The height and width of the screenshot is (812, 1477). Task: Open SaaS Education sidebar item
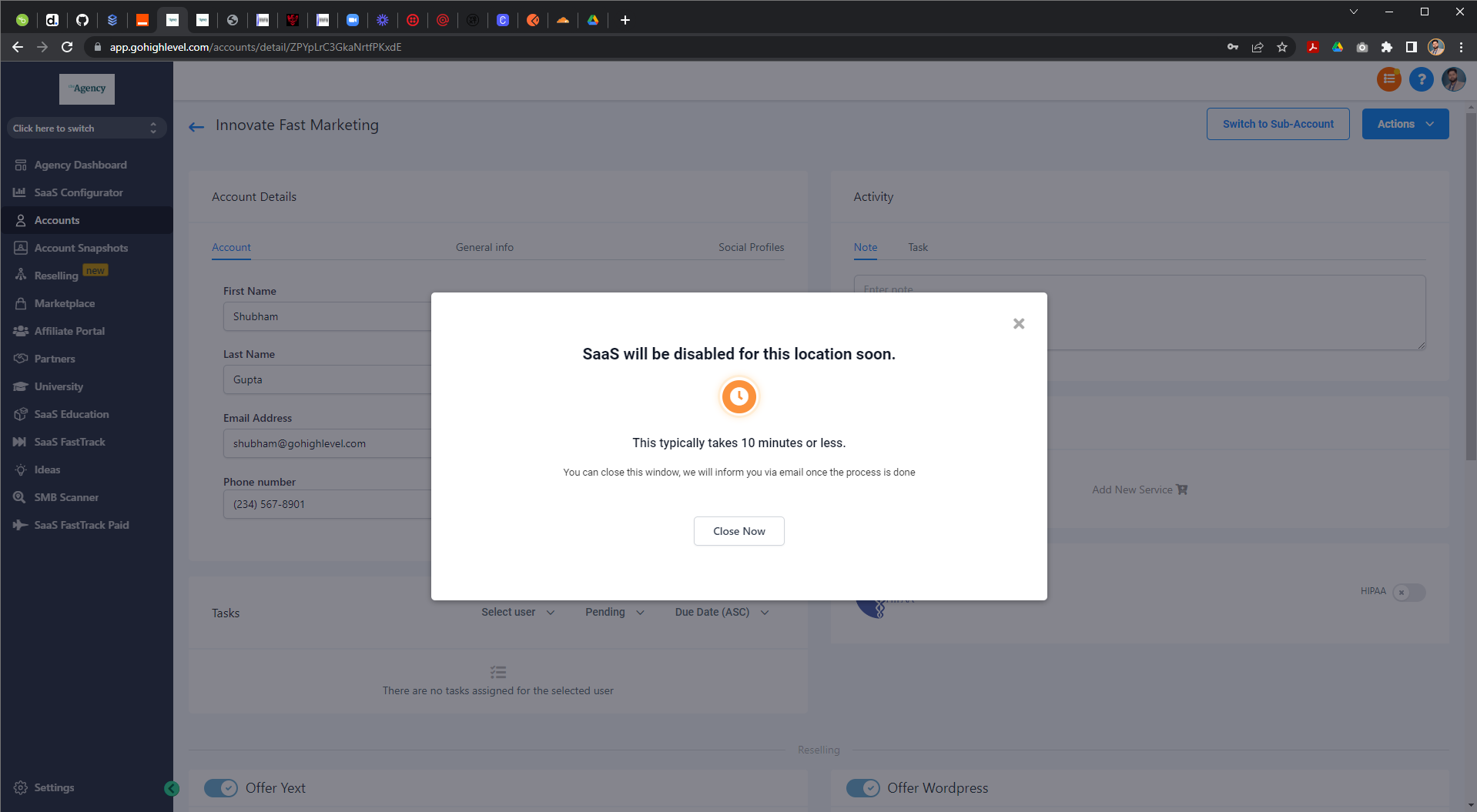[71, 414]
